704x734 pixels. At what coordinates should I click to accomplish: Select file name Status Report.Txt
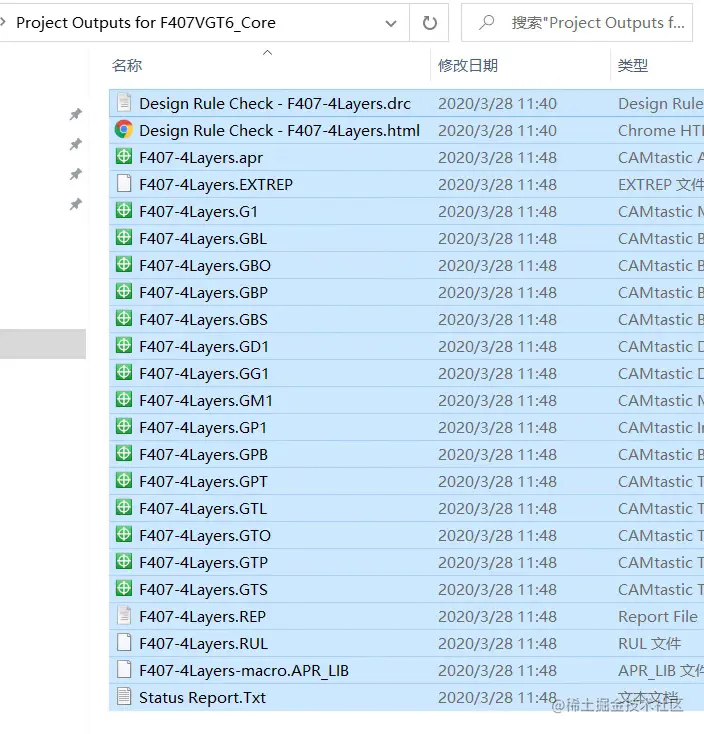point(202,697)
